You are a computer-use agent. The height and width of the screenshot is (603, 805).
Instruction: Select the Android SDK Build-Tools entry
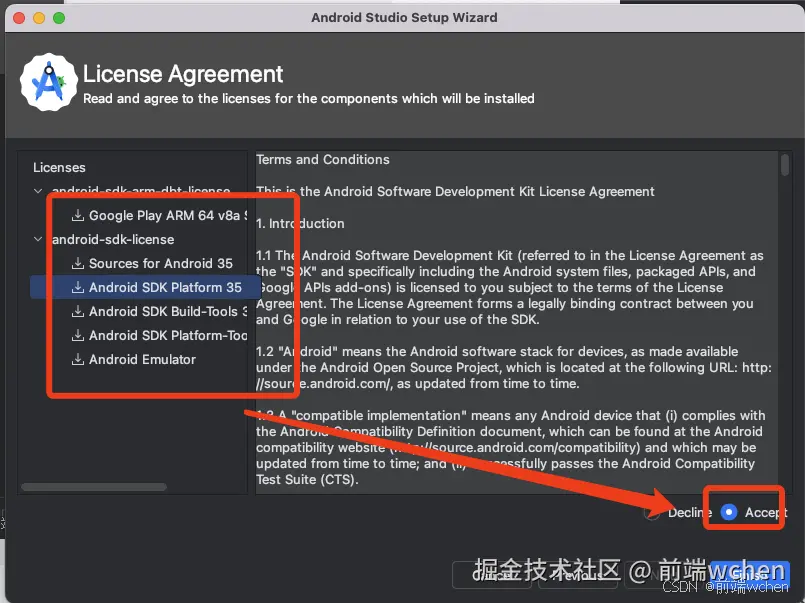(x=168, y=311)
